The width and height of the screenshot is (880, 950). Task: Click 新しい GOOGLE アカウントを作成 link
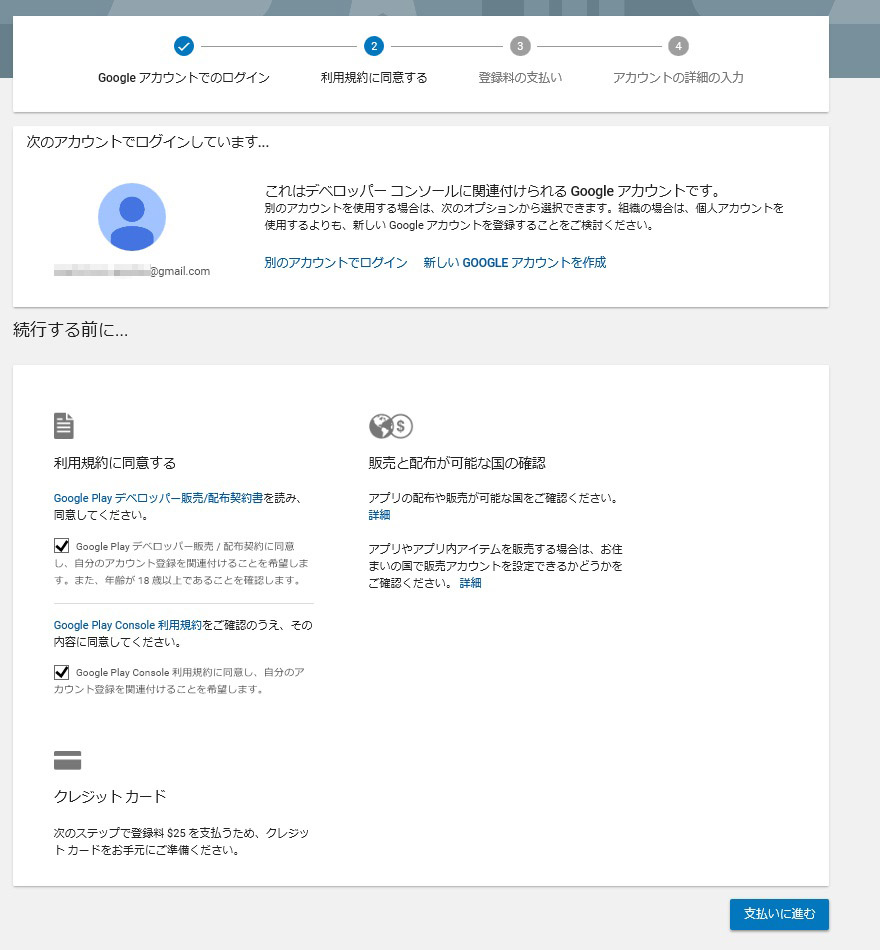(x=515, y=262)
